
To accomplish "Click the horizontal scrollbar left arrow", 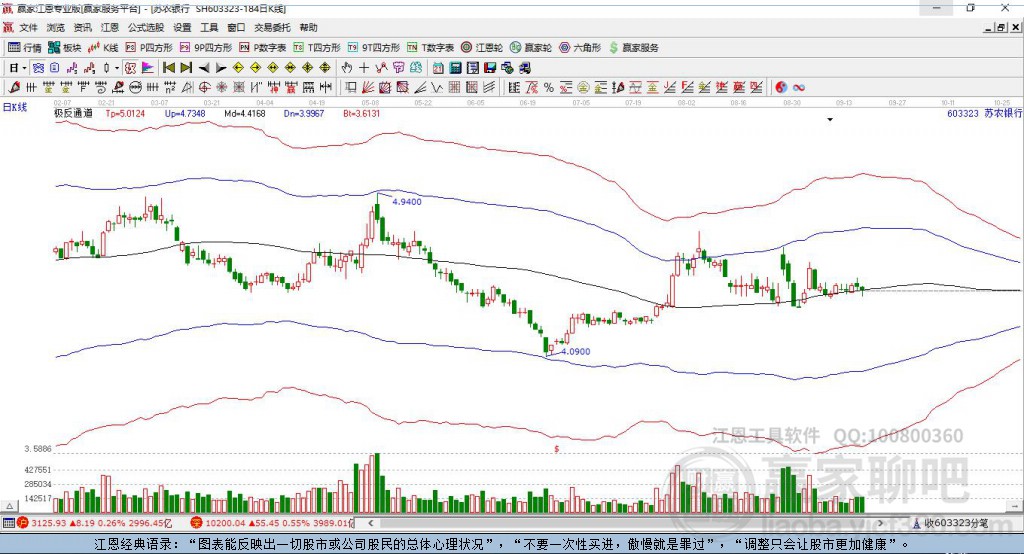I will click(370, 523).
